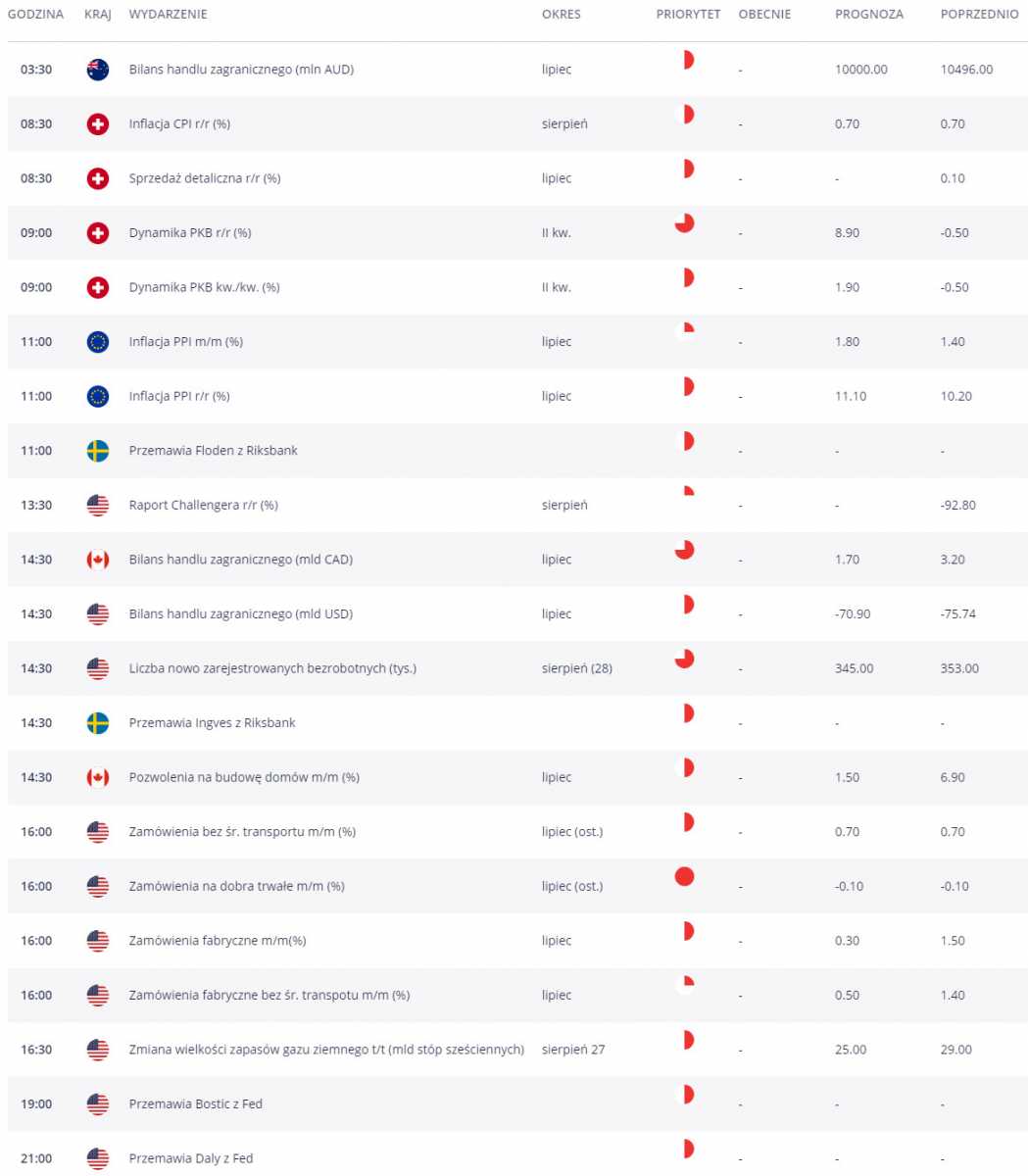The height and width of the screenshot is (1176, 1028).
Task: Click US flag beside Raport Challengera
Action: (x=98, y=506)
